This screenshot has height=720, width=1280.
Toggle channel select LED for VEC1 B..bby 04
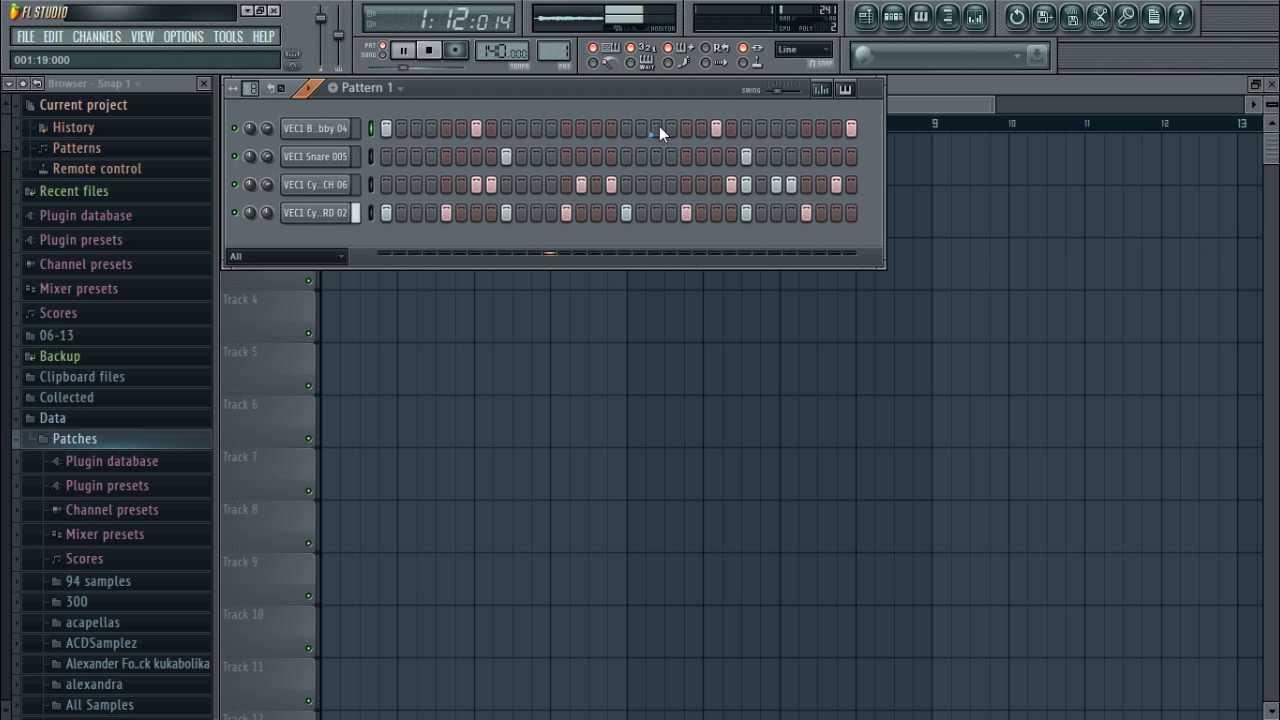click(371, 128)
